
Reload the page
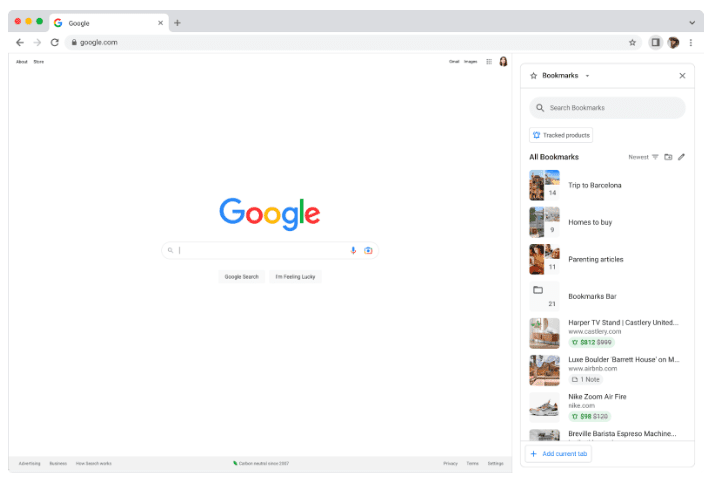[x=54, y=42]
